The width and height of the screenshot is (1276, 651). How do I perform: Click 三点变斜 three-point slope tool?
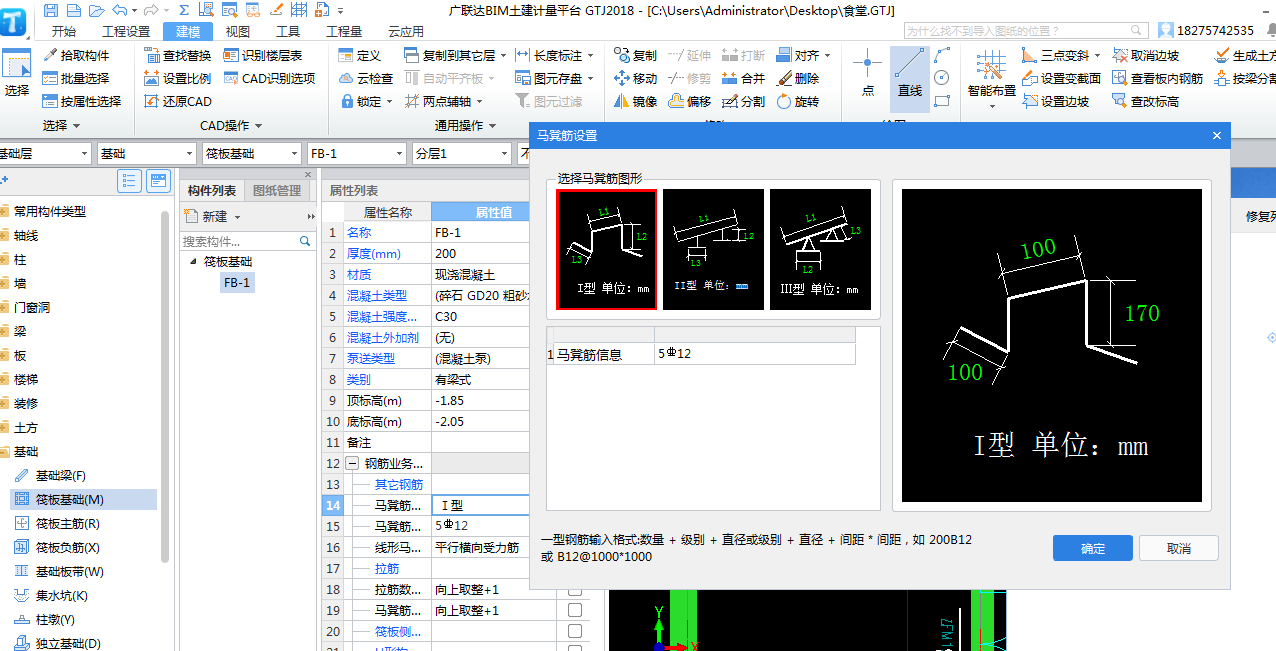(1061, 55)
